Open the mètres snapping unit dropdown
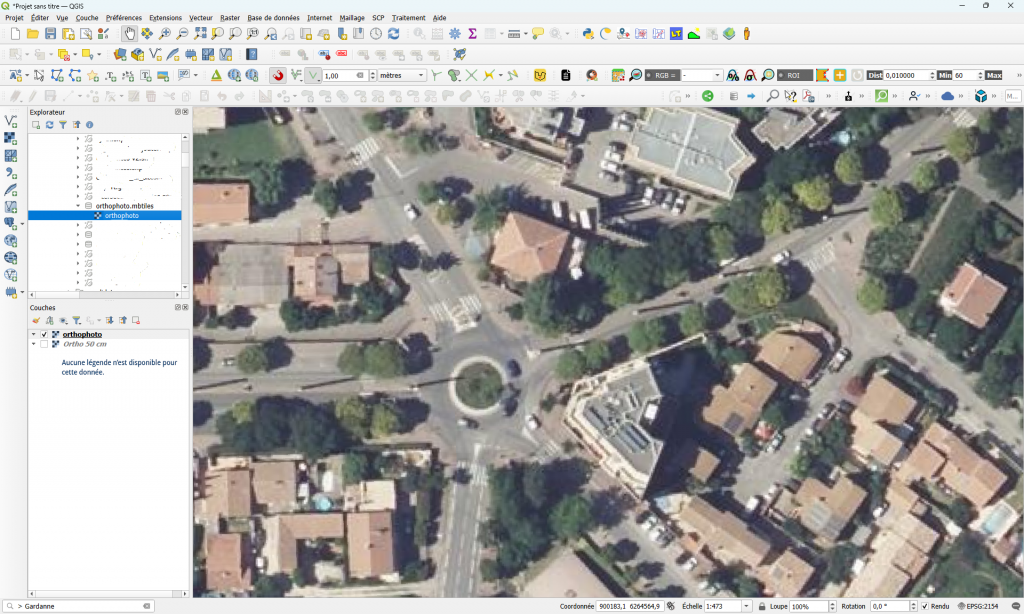Image resolution: width=1024 pixels, height=614 pixels. tap(403, 75)
